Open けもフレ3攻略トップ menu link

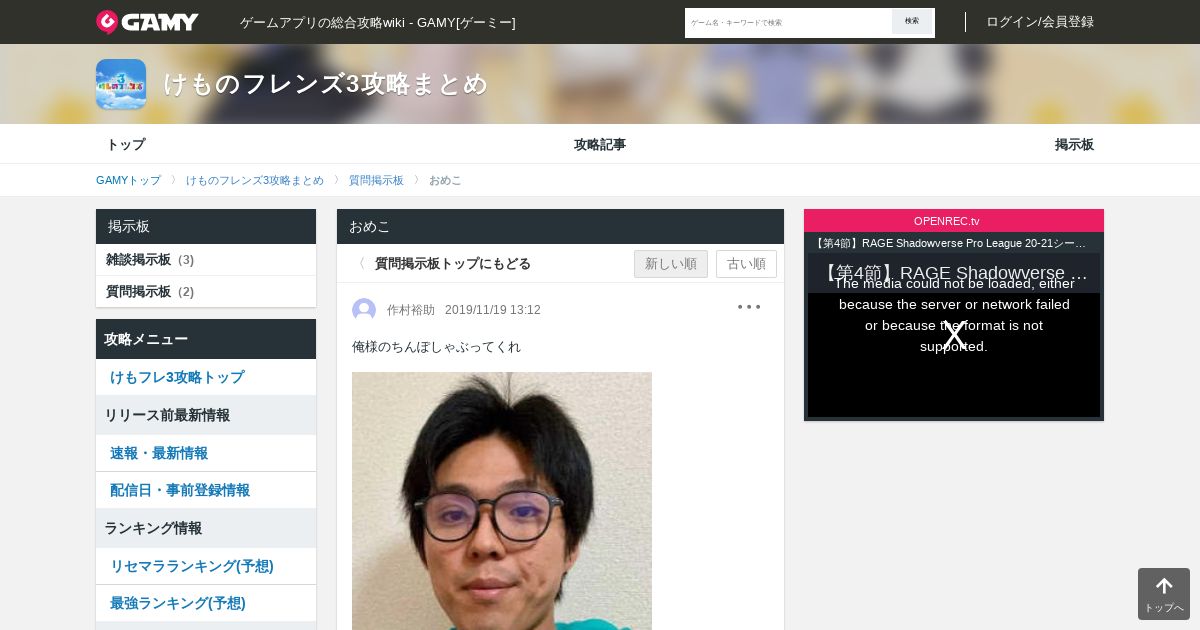(x=206, y=377)
